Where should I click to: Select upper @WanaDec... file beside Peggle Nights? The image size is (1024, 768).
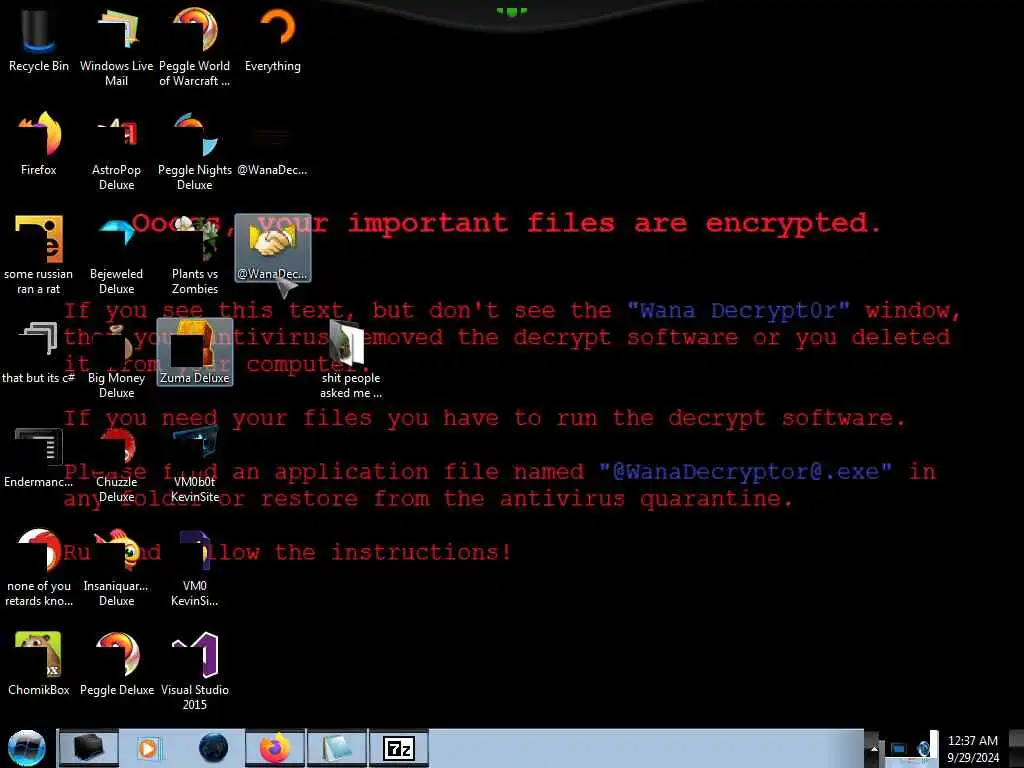(272, 152)
